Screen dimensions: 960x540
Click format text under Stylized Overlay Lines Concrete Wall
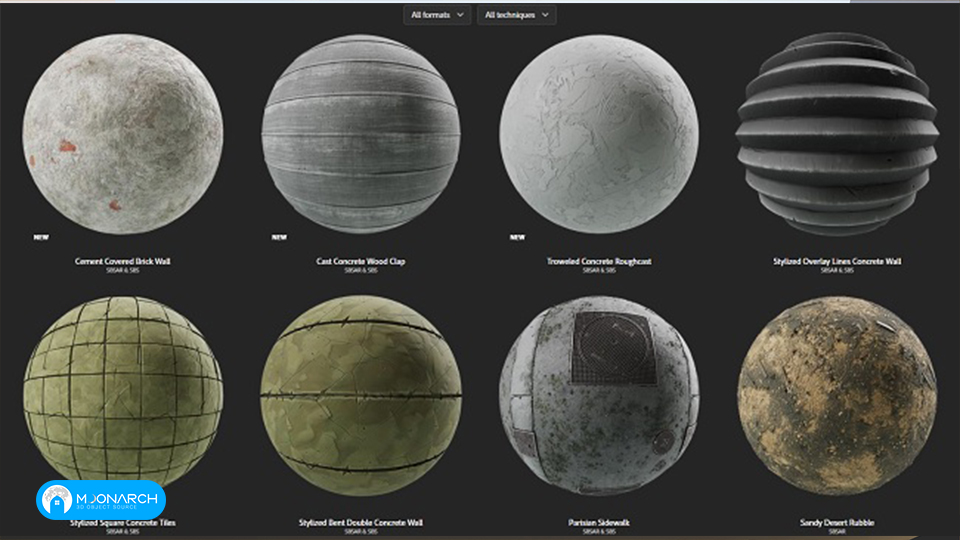click(837, 270)
